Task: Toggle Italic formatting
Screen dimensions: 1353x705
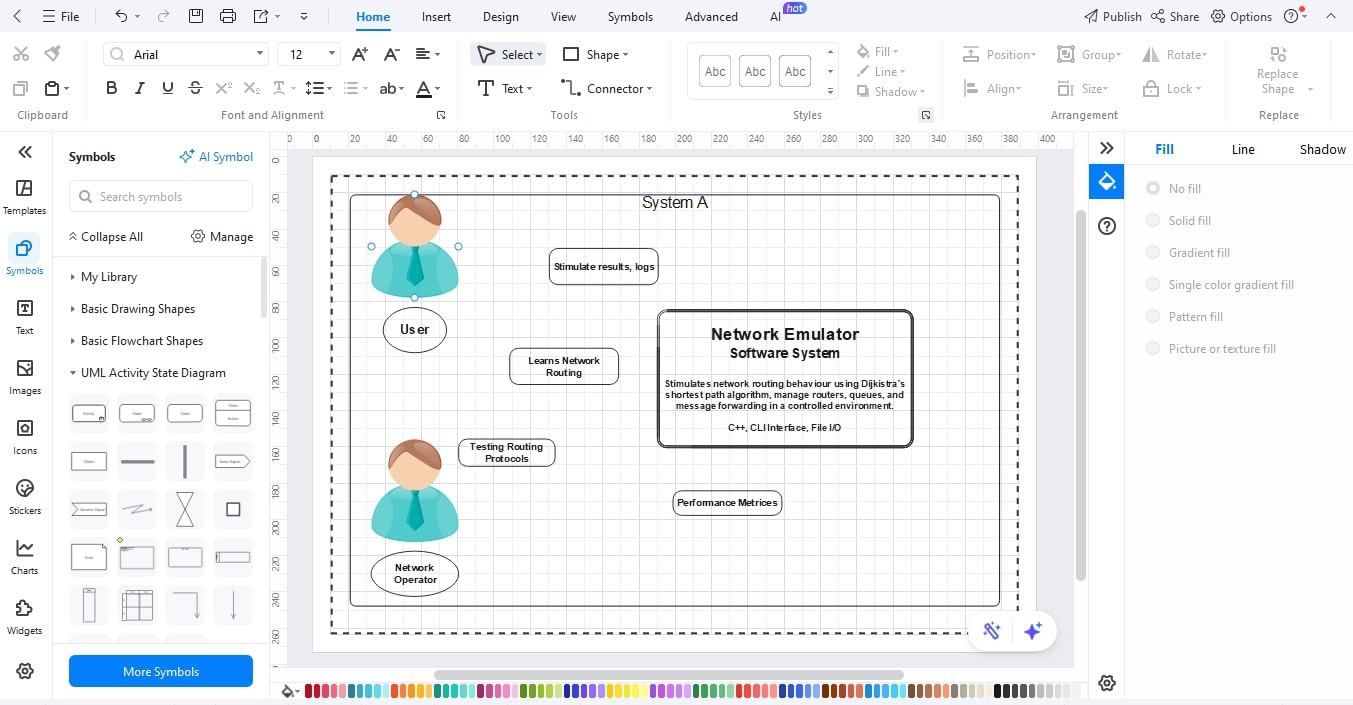Action: coord(139,88)
